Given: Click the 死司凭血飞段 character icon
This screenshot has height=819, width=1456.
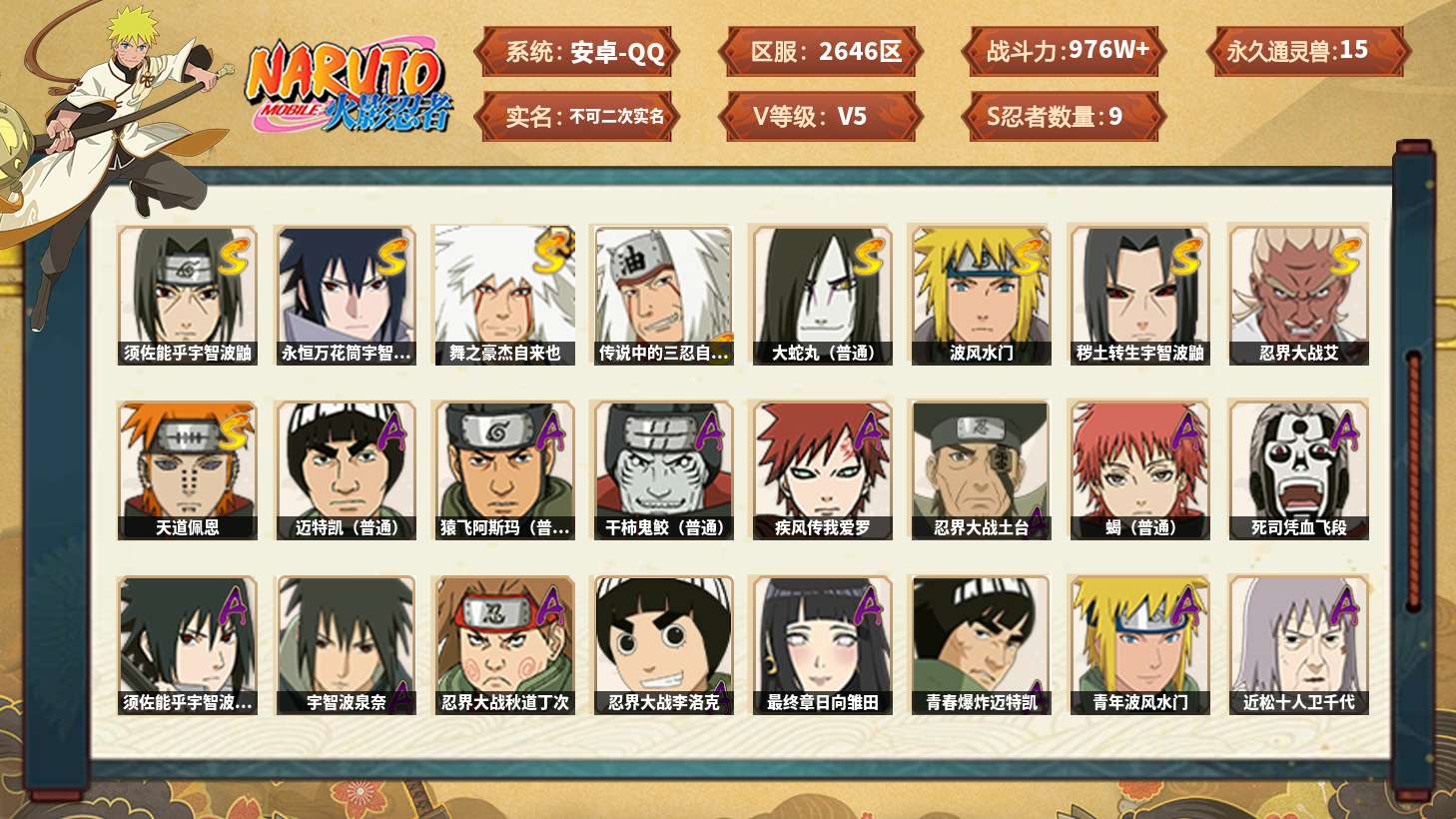Looking at the screenshot, I should [1298, 470].
